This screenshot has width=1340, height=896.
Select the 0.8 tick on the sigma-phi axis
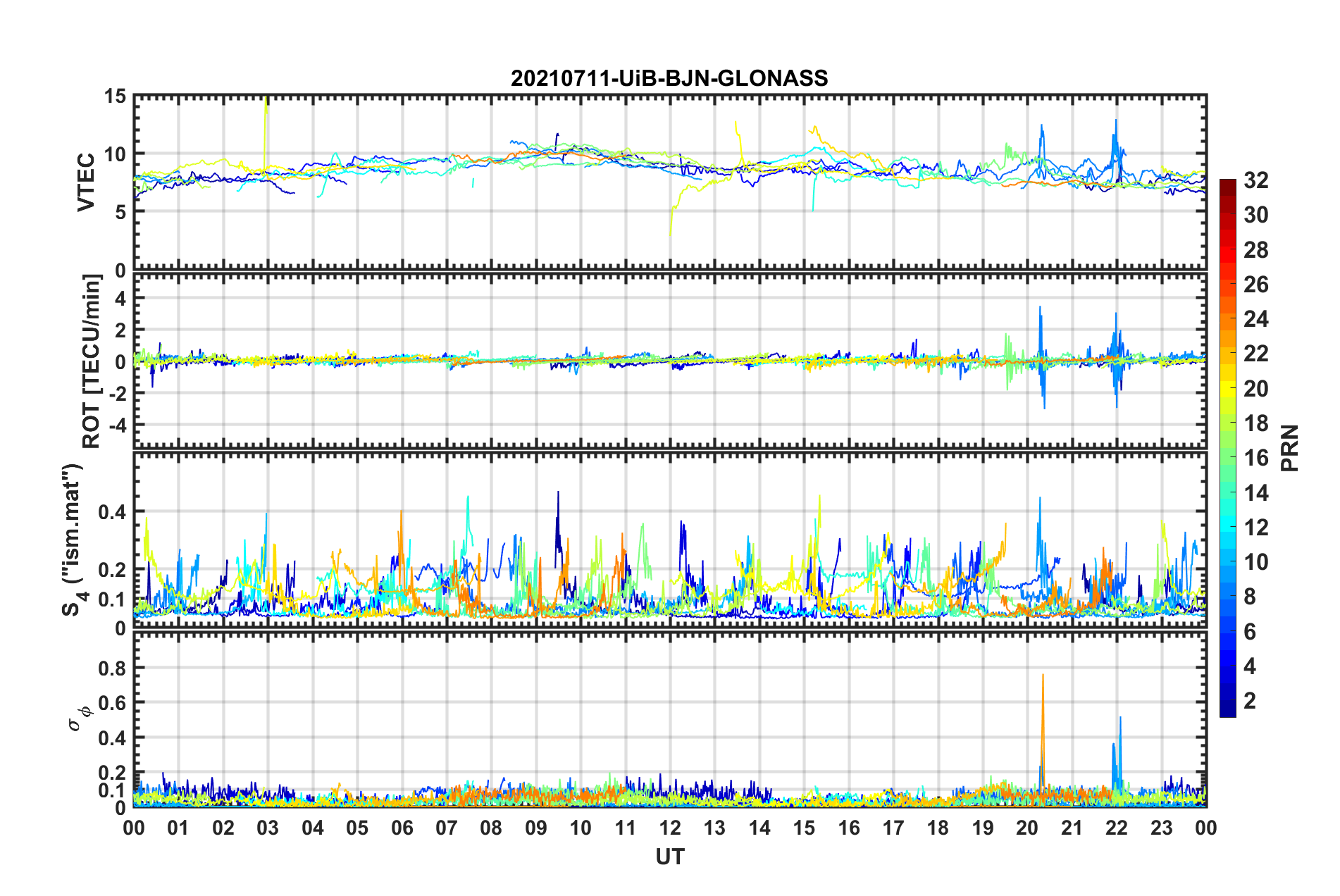(x=112, y=668)
